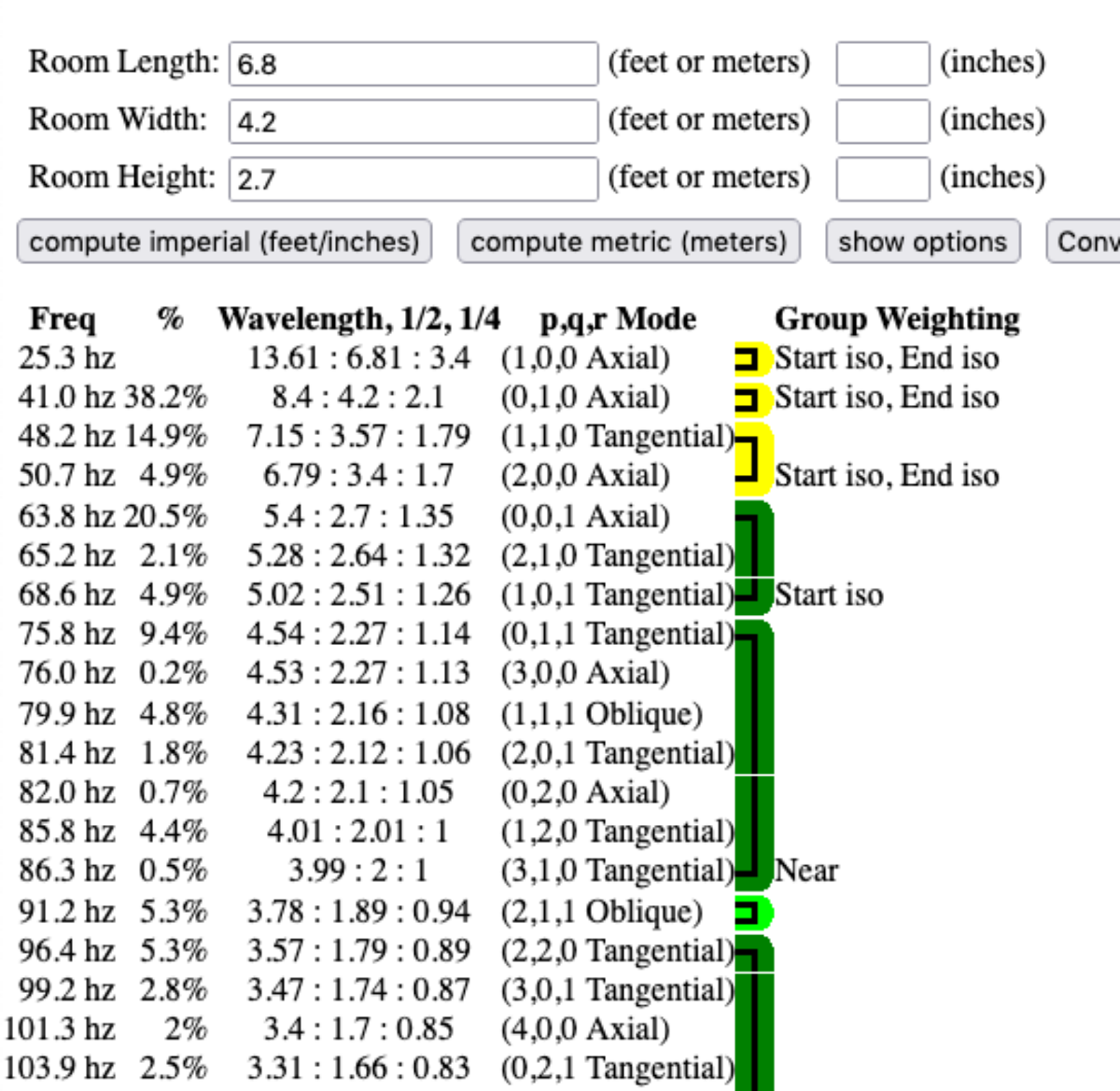Open the show options button
Viewport: 1120px width, 1091px height.
point(922,242)
